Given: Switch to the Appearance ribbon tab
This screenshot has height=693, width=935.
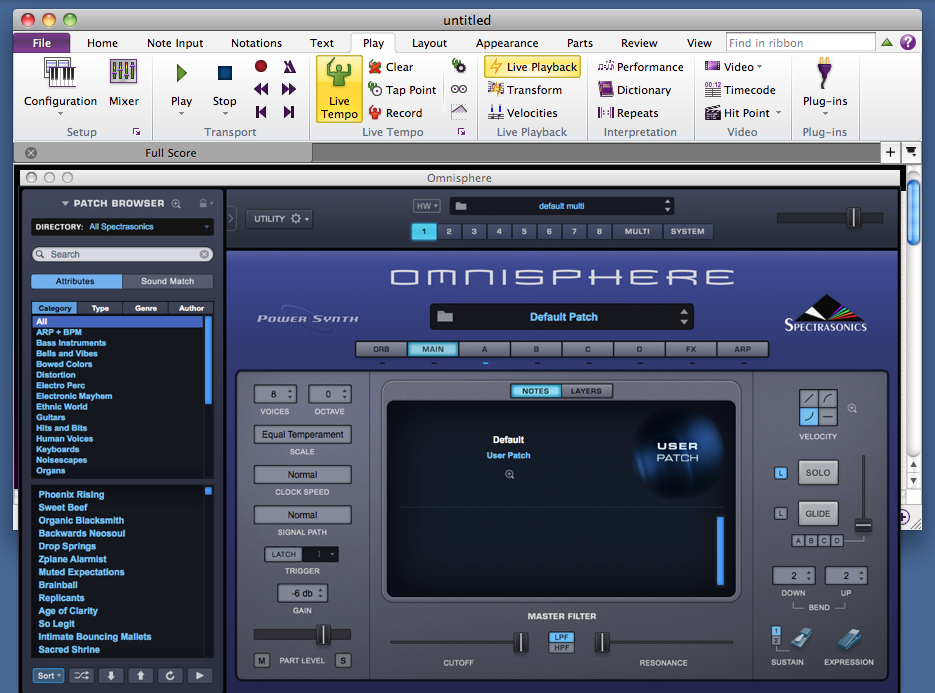Looking at the screenshot, I should point(507,43).
